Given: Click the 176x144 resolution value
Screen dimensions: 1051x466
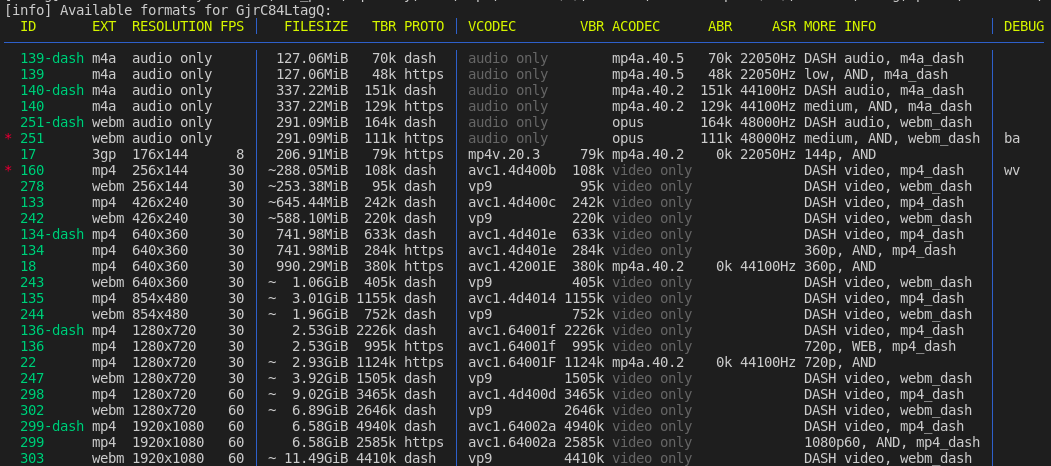Looking at the screenshot, I should 160,154.
